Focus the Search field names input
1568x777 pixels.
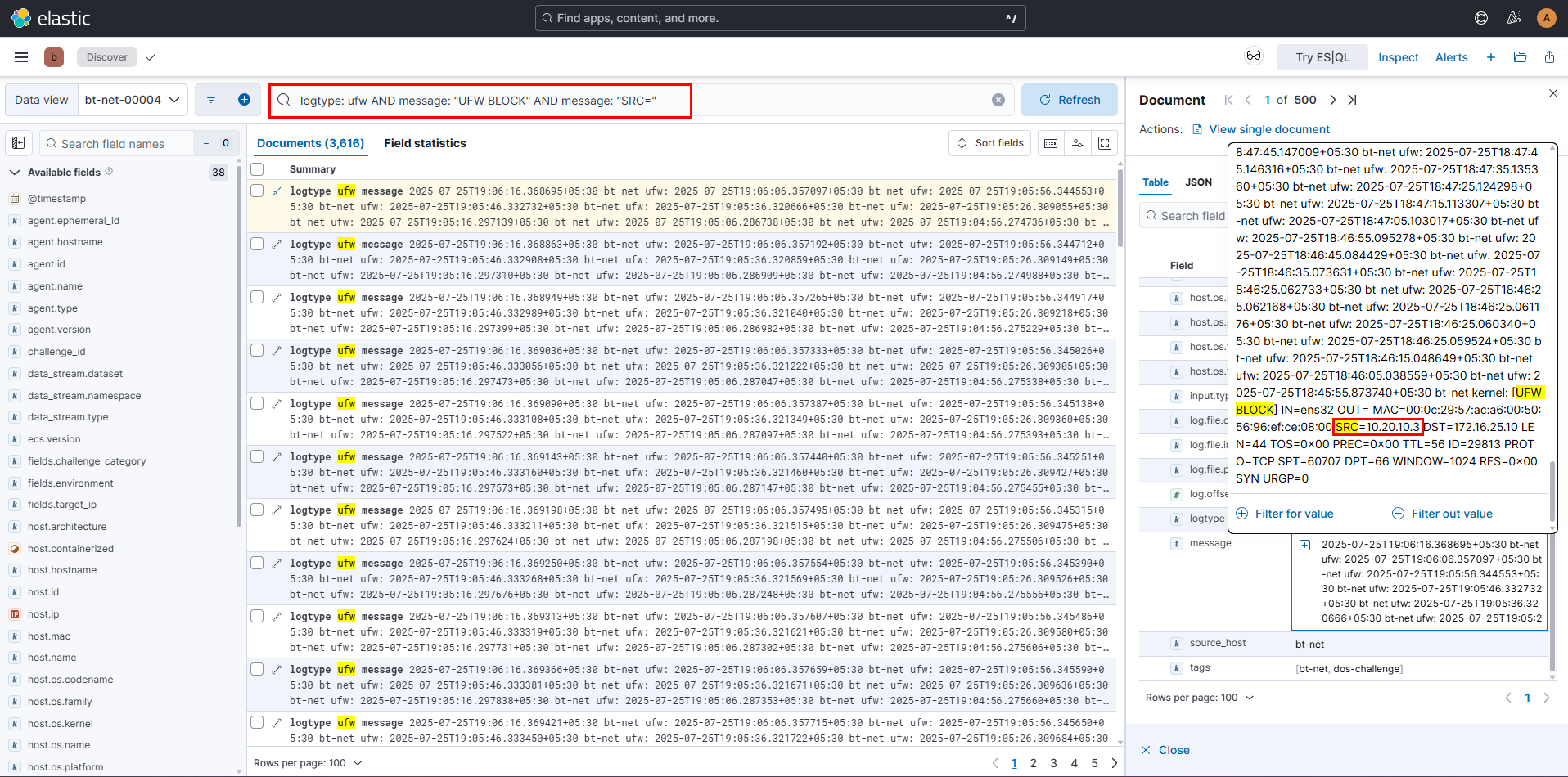coord(116,143)
